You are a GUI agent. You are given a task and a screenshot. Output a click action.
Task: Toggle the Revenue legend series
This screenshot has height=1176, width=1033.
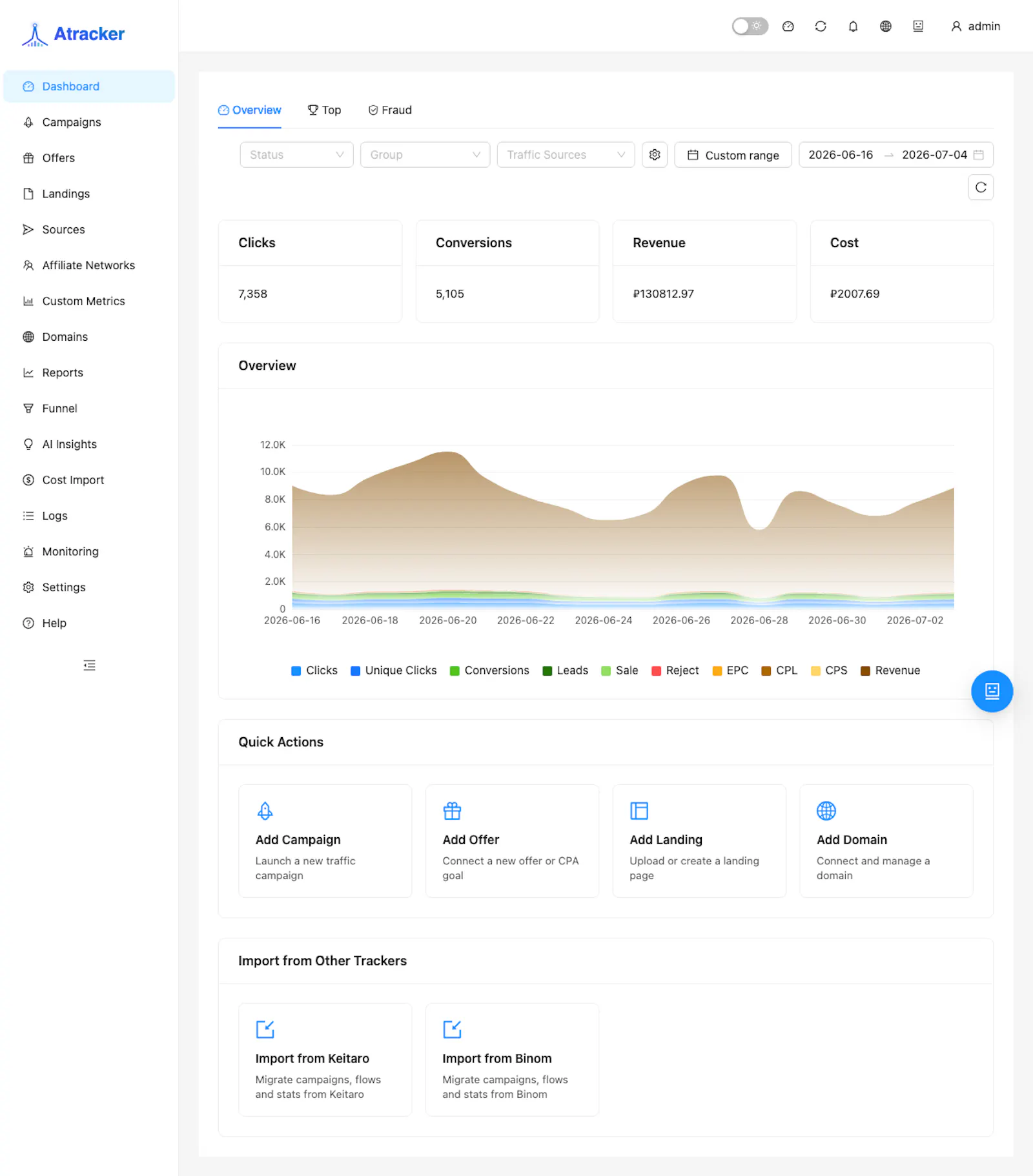coord(890,671)
